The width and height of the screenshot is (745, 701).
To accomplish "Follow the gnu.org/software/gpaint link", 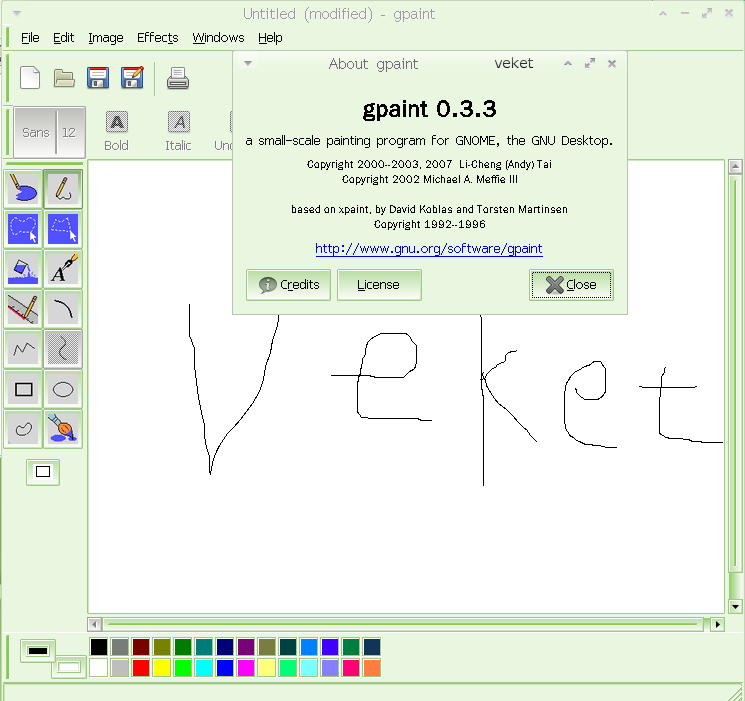I will click(x=429, y=249).
